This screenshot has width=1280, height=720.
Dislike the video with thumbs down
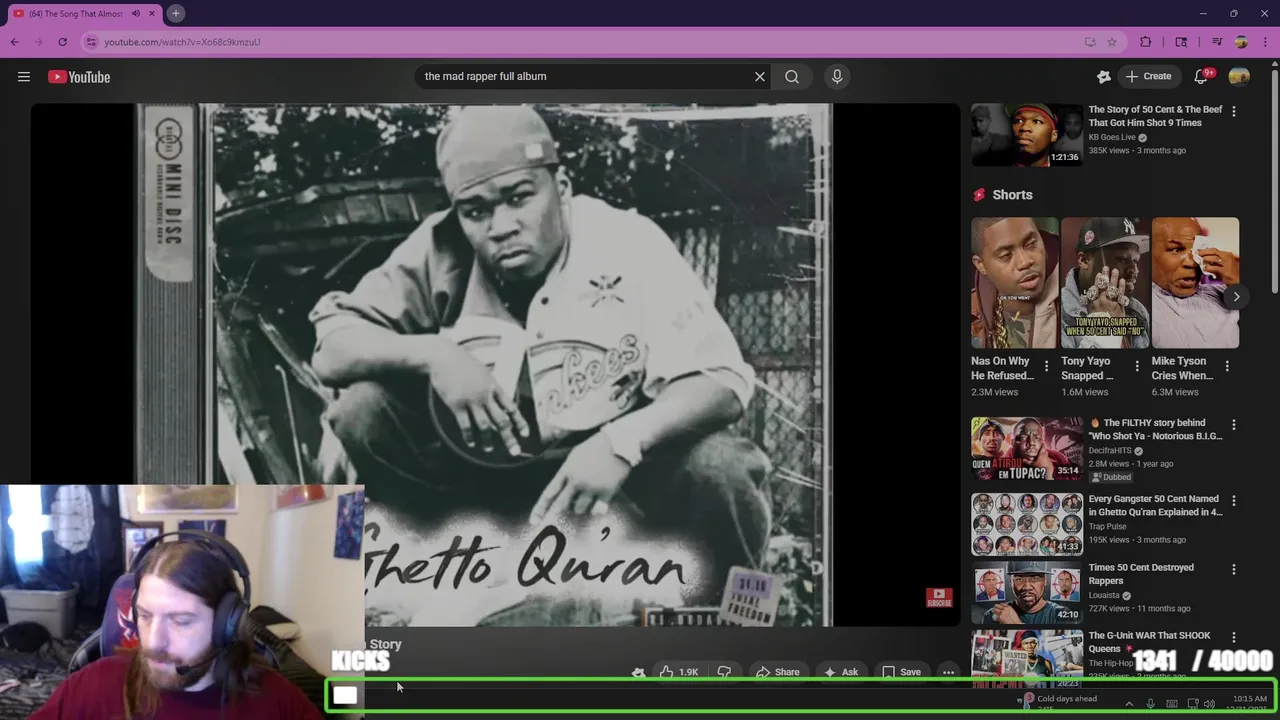tap(725, 672)
